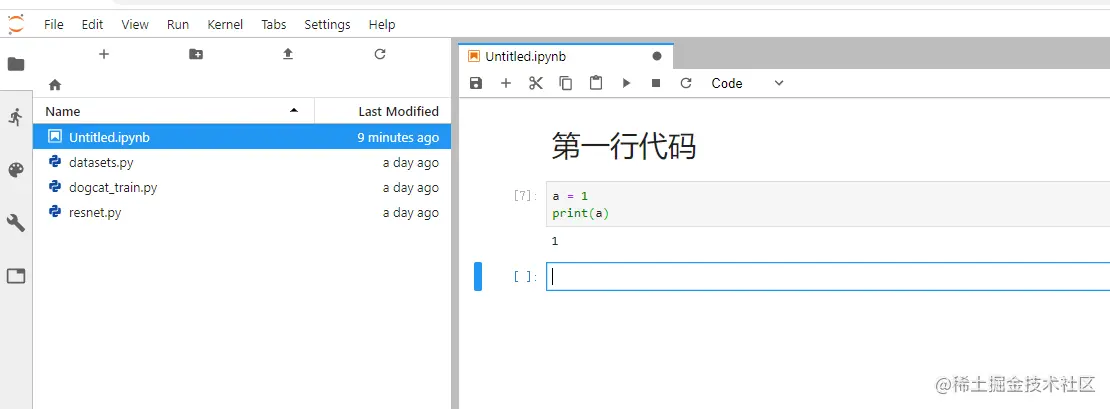The image size is (1110, 409).
Task: Open the Tabs menu
Action: [x=274, y=24]
